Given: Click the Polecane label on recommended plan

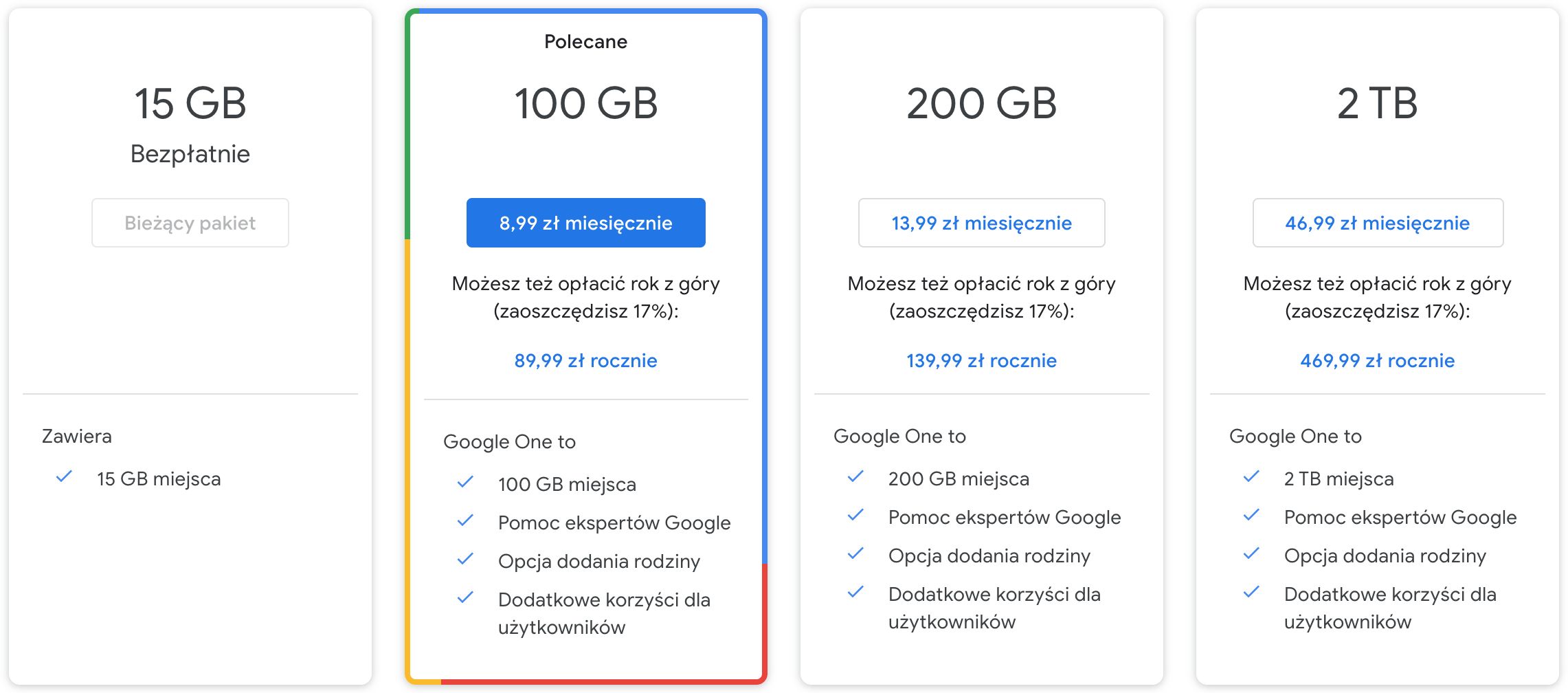Looking at the screenshot, I should coord(585,42).
